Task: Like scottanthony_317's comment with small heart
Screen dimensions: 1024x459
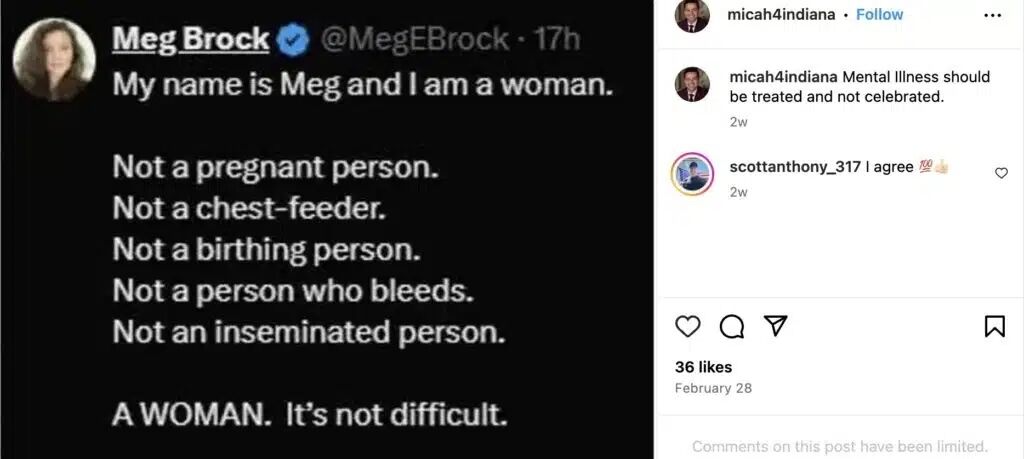Action: 1001,173
